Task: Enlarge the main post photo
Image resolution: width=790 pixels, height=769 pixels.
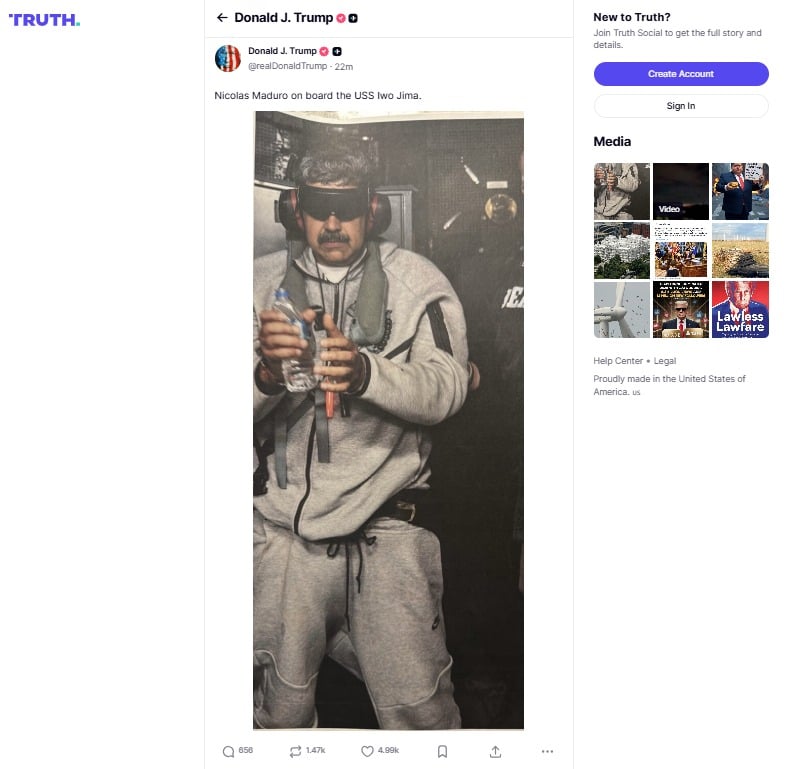Action: pos(388,420)
